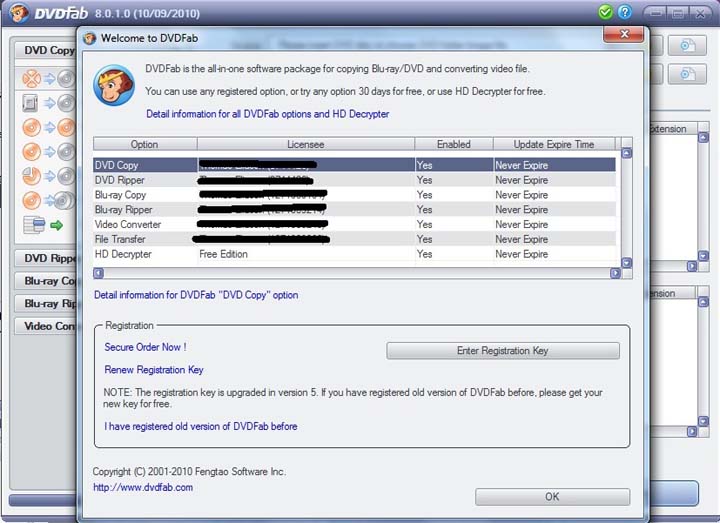Viewport: 720px width, 523px height.
Task: Open detail information for all DVDFab options link
Action: click(268, 114)
